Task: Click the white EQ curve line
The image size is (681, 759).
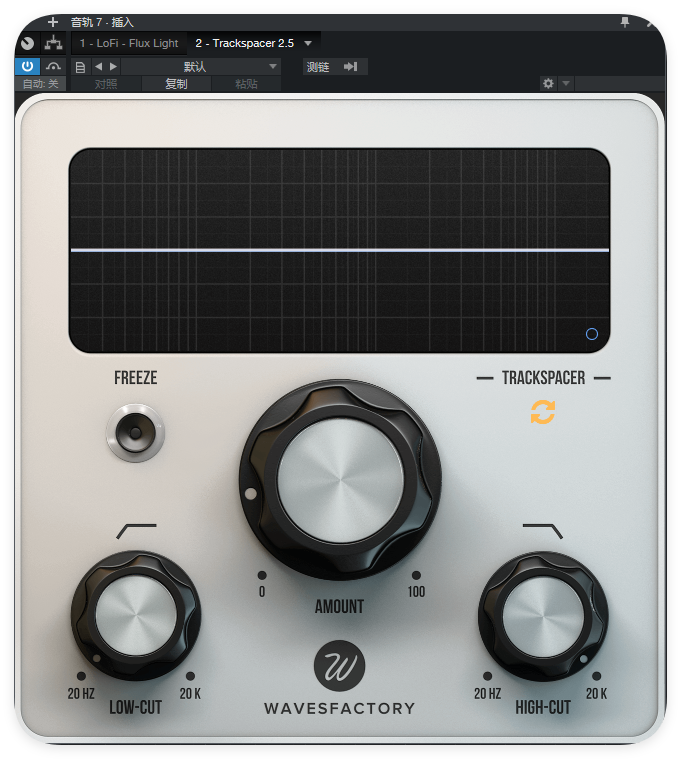Action: point(340,250)
